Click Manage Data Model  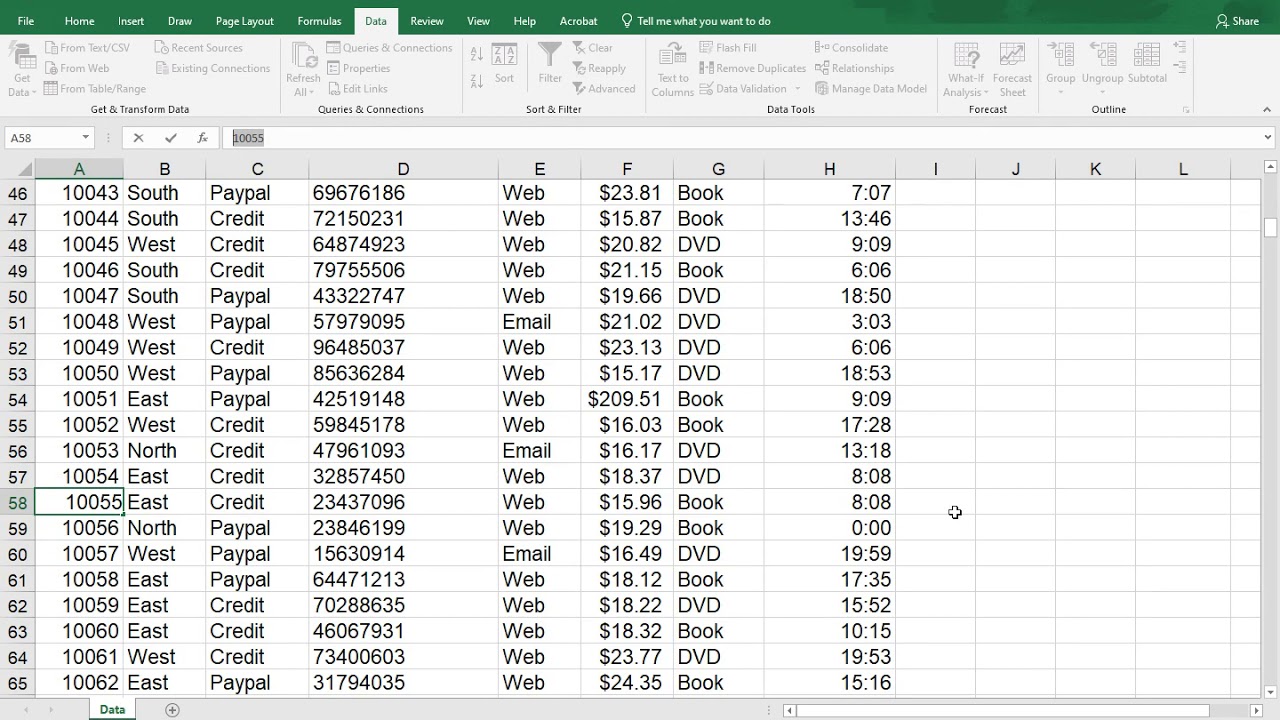pos(871,89)
